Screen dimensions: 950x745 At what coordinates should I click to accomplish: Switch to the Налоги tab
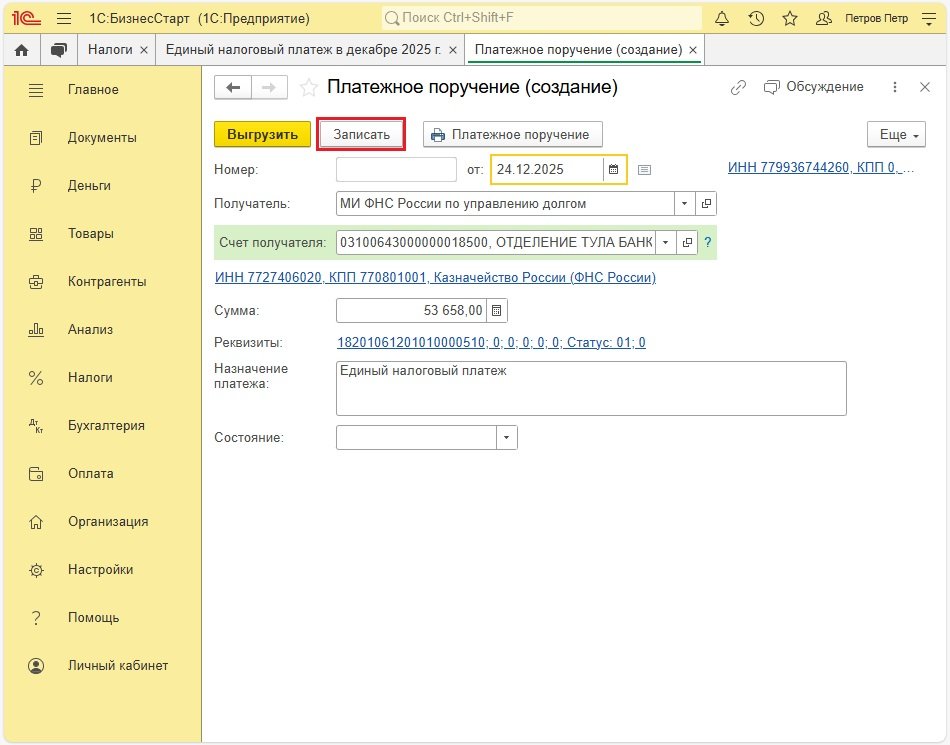(x=110, y=49)
